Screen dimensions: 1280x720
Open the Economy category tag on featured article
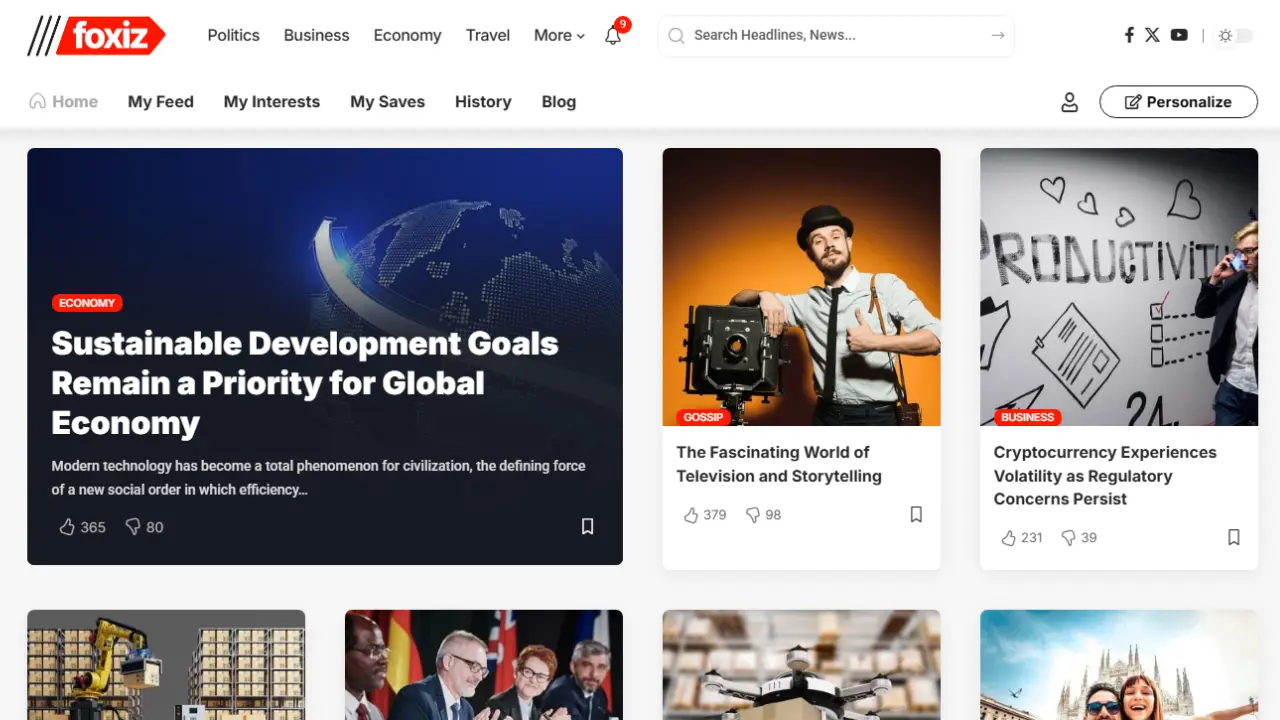point(87,303)
